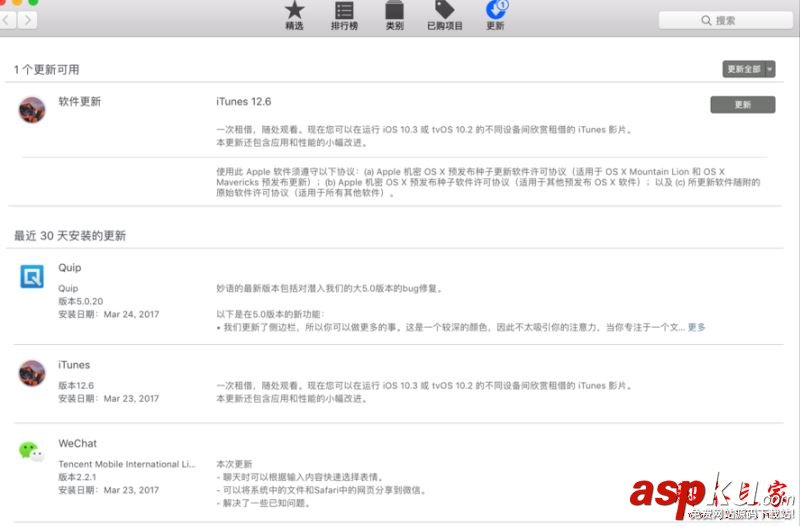Open the Top Charts (排行榜) tab
This screenshot has width=800, height=526.
[x=344, y=15]
